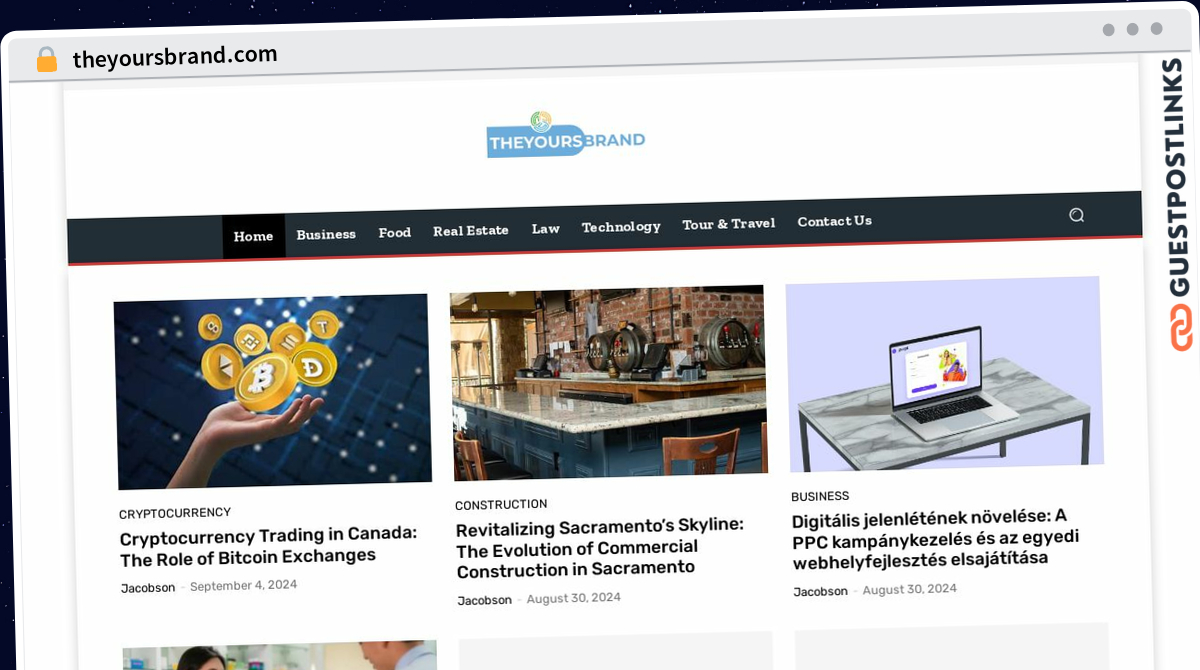Open the Real Estate menu item

471,230
